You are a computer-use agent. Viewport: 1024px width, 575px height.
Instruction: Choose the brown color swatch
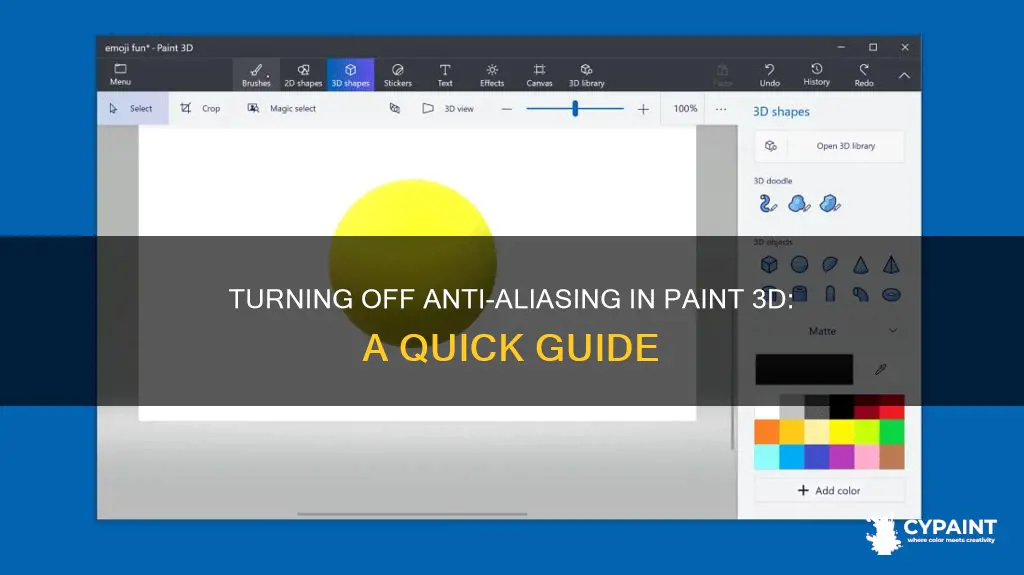[x=892, y=457]
